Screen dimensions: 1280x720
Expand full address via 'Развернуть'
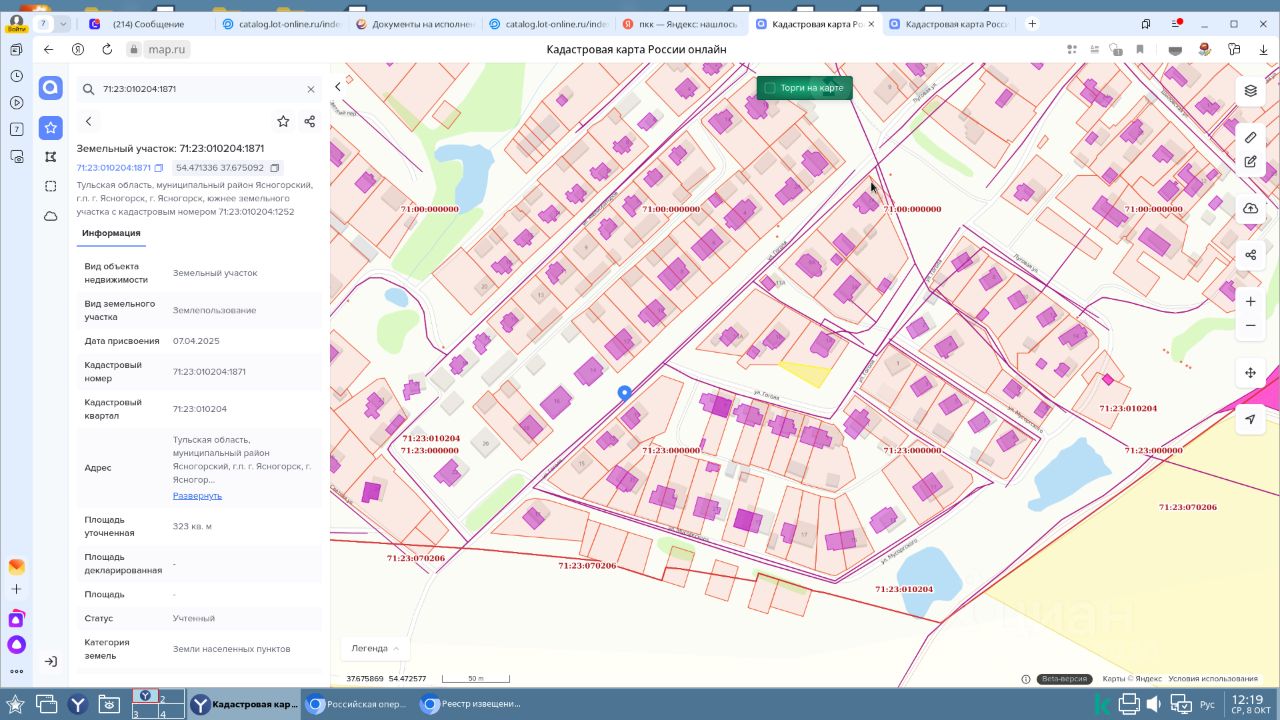click(x=197, y=496)
